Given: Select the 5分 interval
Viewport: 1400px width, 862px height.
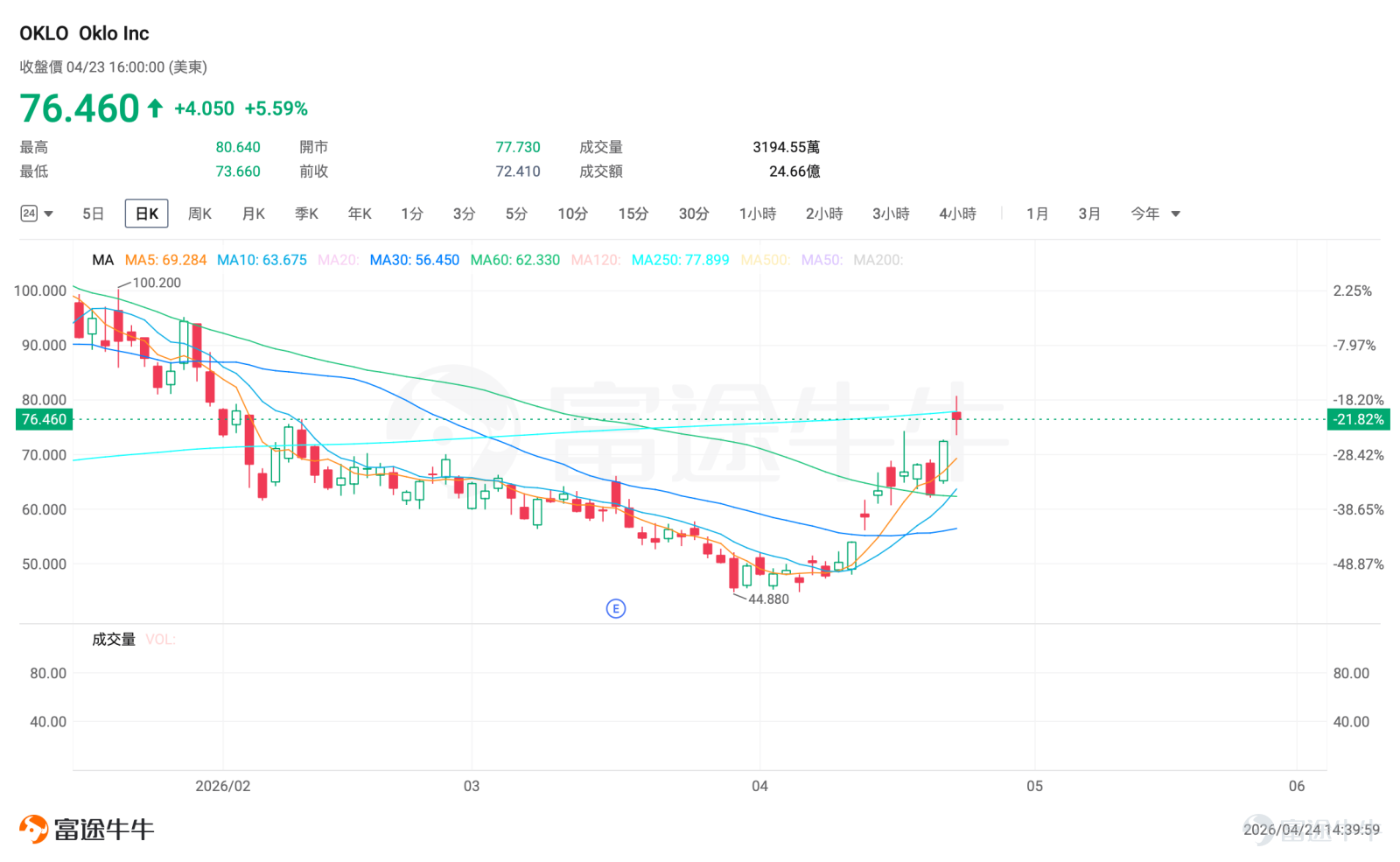Looking at the screenshot, I should (x=517, y=214).
